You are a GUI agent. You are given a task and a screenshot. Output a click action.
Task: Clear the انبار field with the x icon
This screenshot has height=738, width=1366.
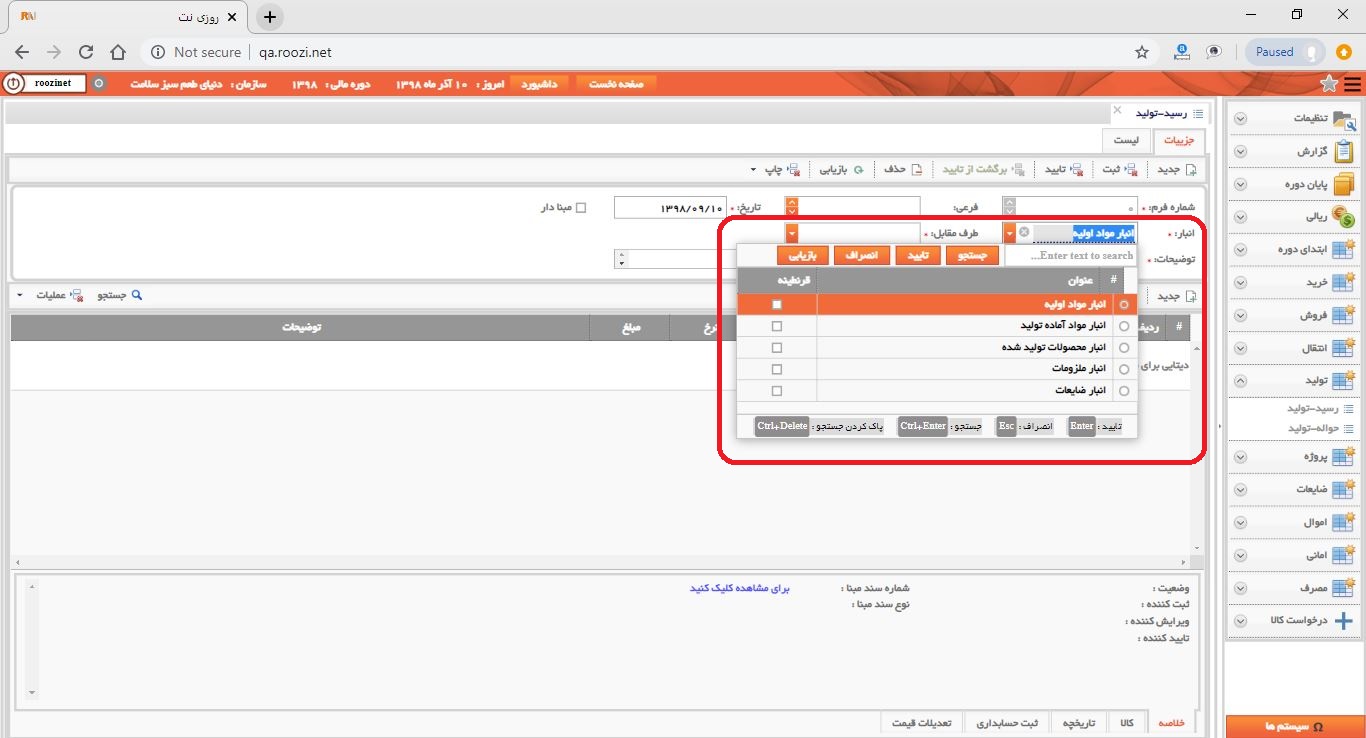pyautogui.click(x=1024, y=232)
